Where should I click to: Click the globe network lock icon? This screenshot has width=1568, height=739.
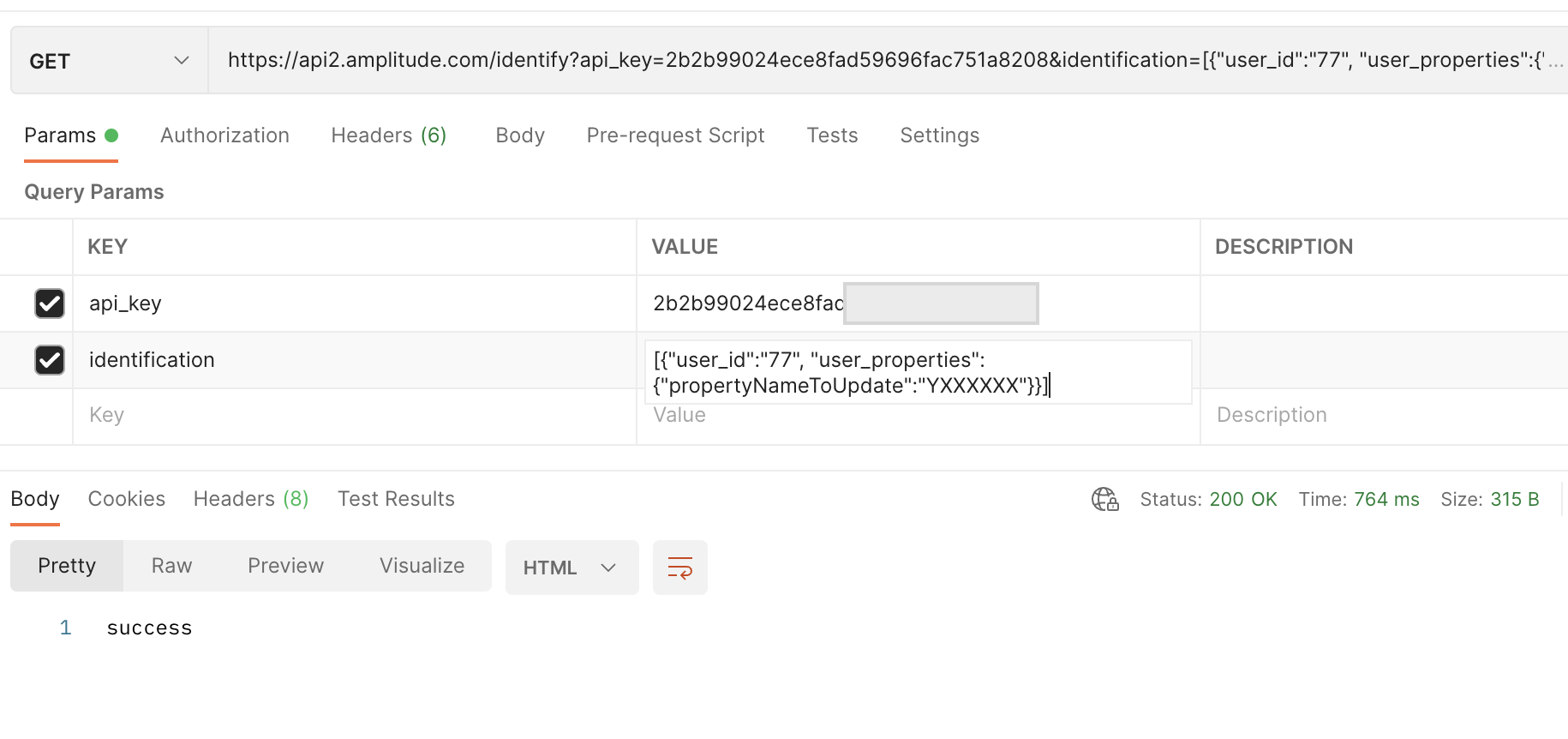pyautogui.click(x=1105, y=499)
